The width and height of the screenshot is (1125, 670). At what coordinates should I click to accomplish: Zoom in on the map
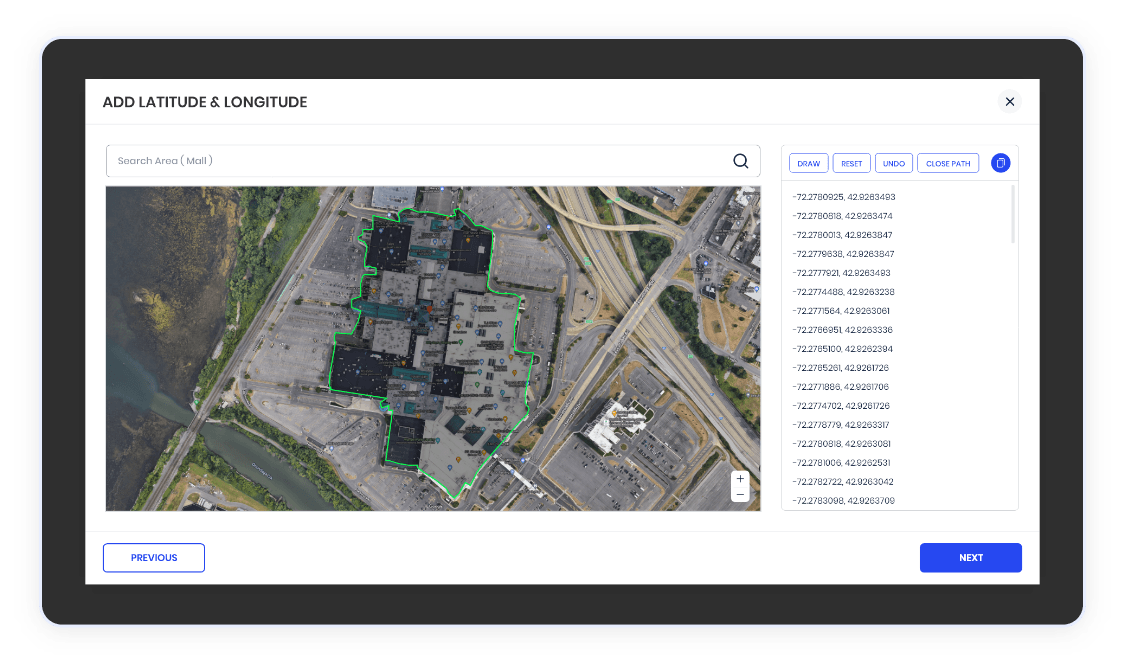(x=740, y=478)
